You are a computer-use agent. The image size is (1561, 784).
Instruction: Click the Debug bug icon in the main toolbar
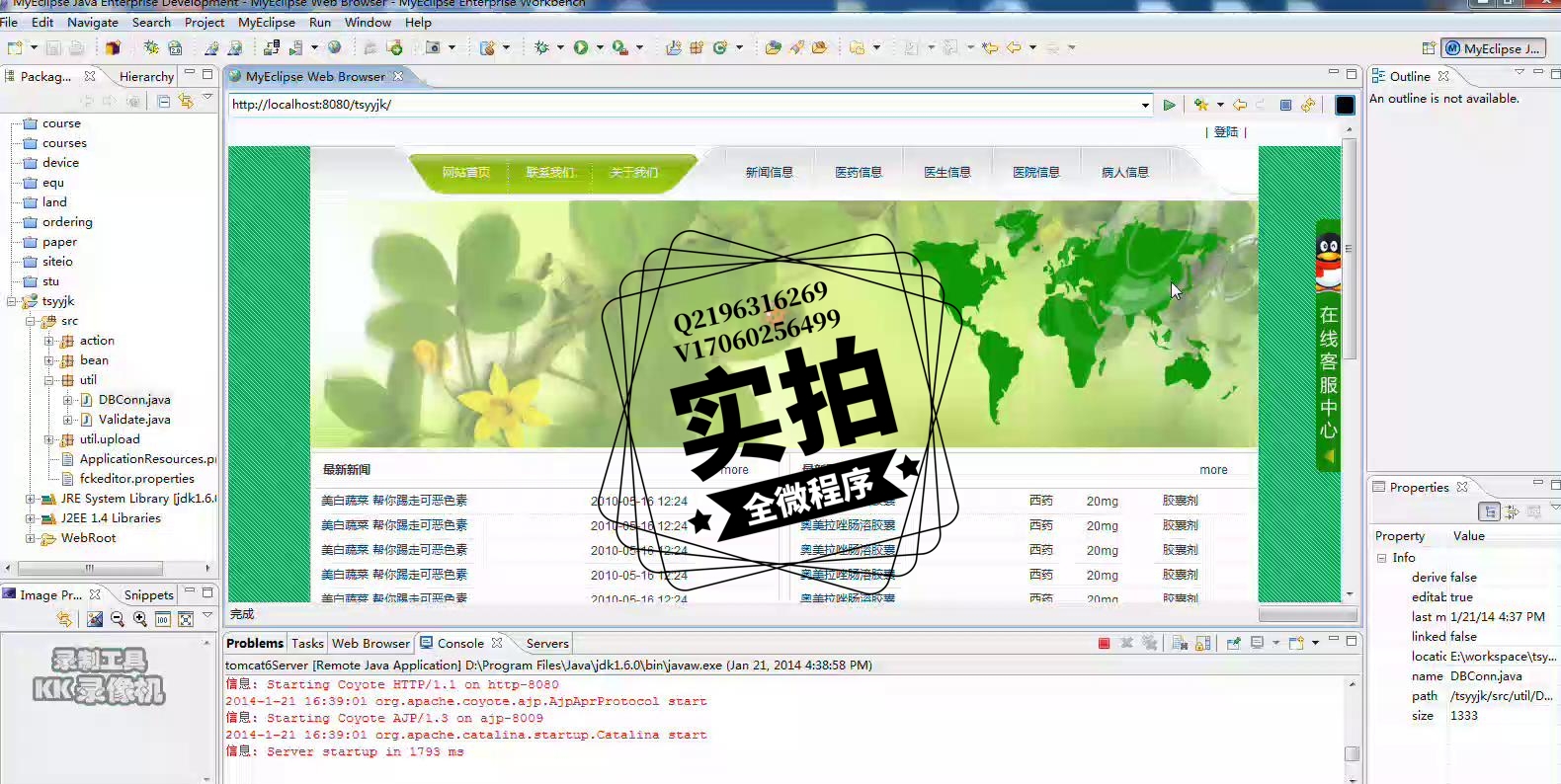tap(541, 47)
